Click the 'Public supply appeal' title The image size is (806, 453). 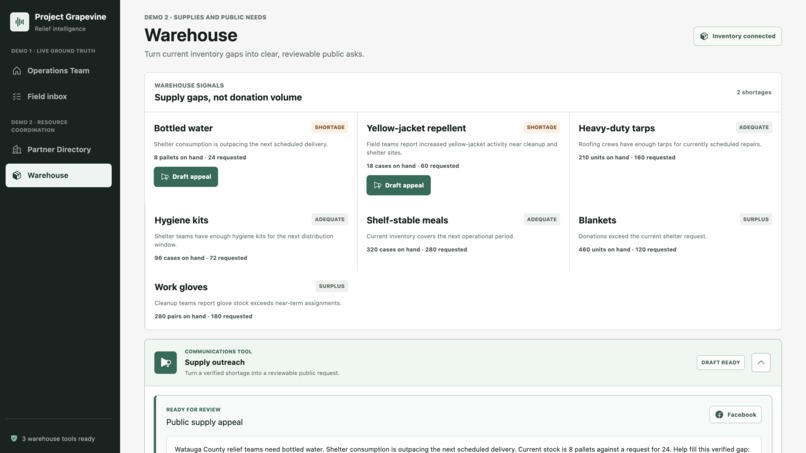pos(204,422)
